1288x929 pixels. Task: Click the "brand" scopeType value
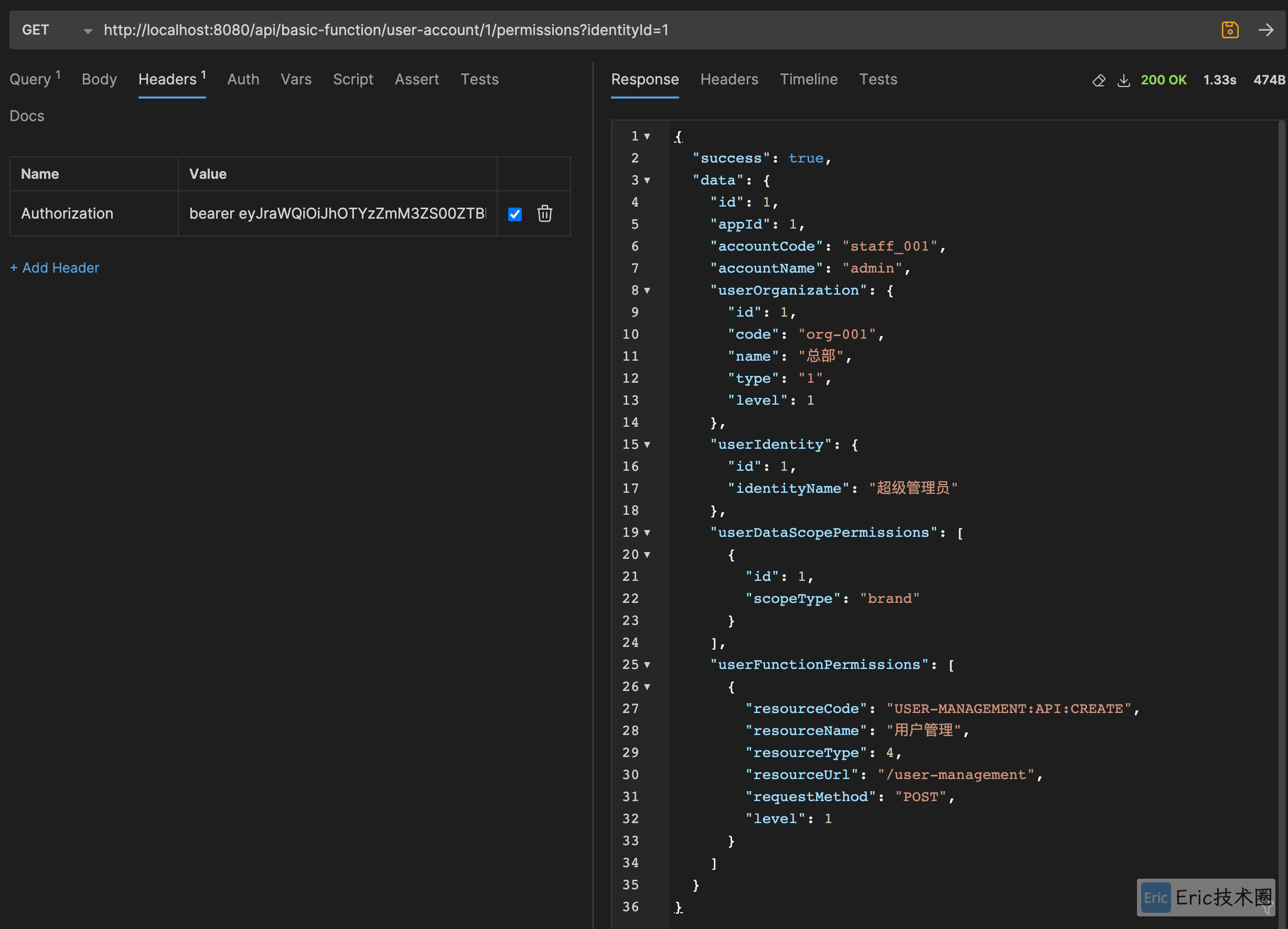click(x=889, y=599)
